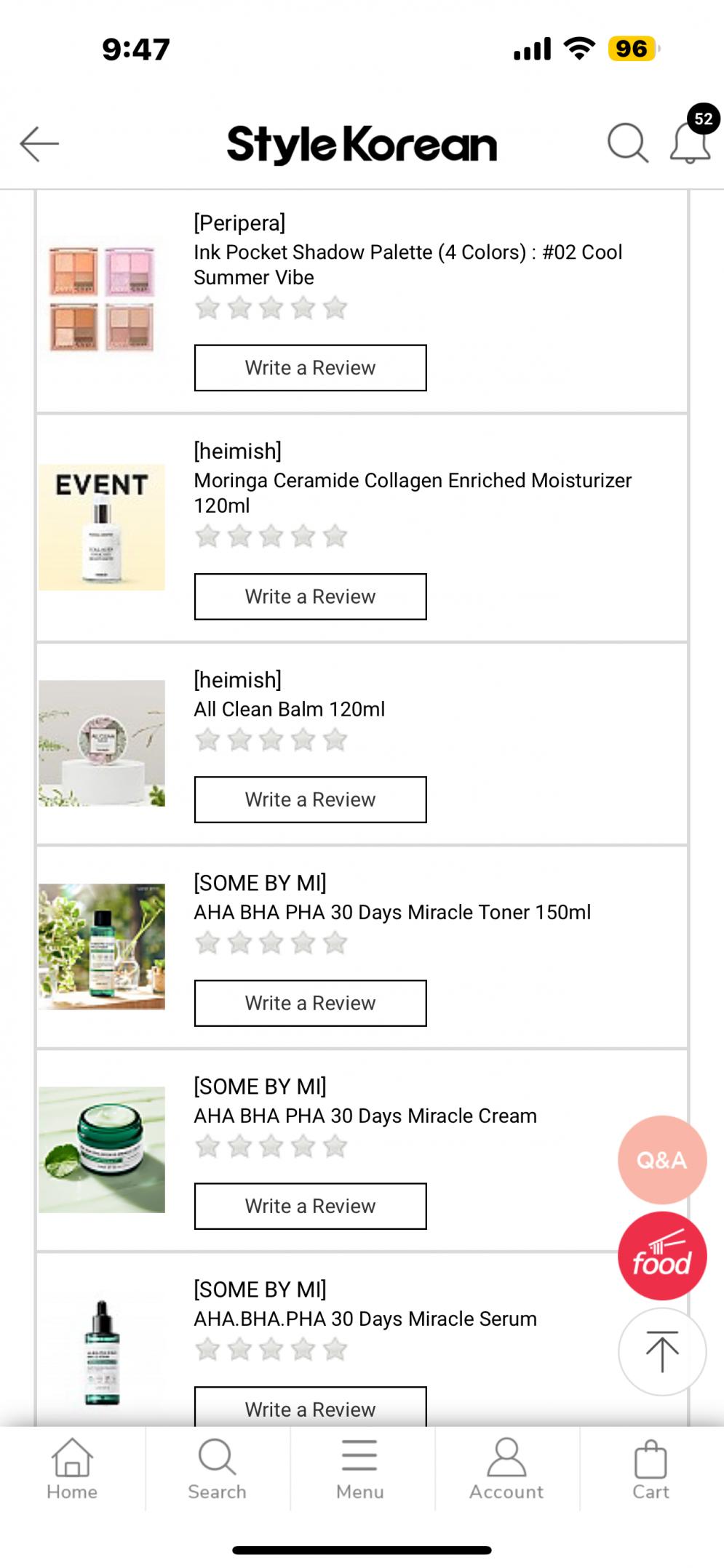Write a review for Peripera shadow palette
Viewport: 724px width, 1568px height.
click(310, 368)
